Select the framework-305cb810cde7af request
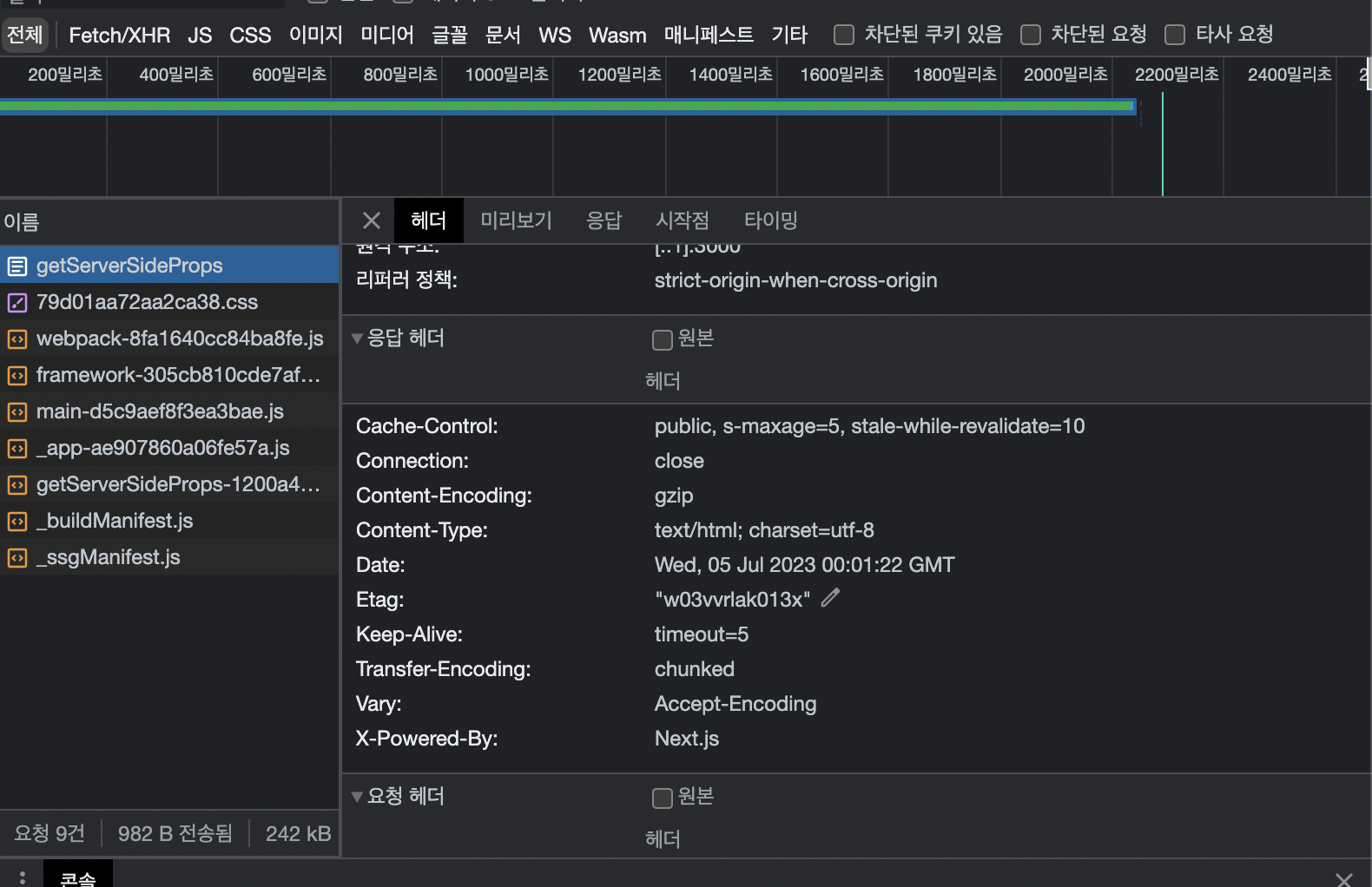 tap(169, 375)
